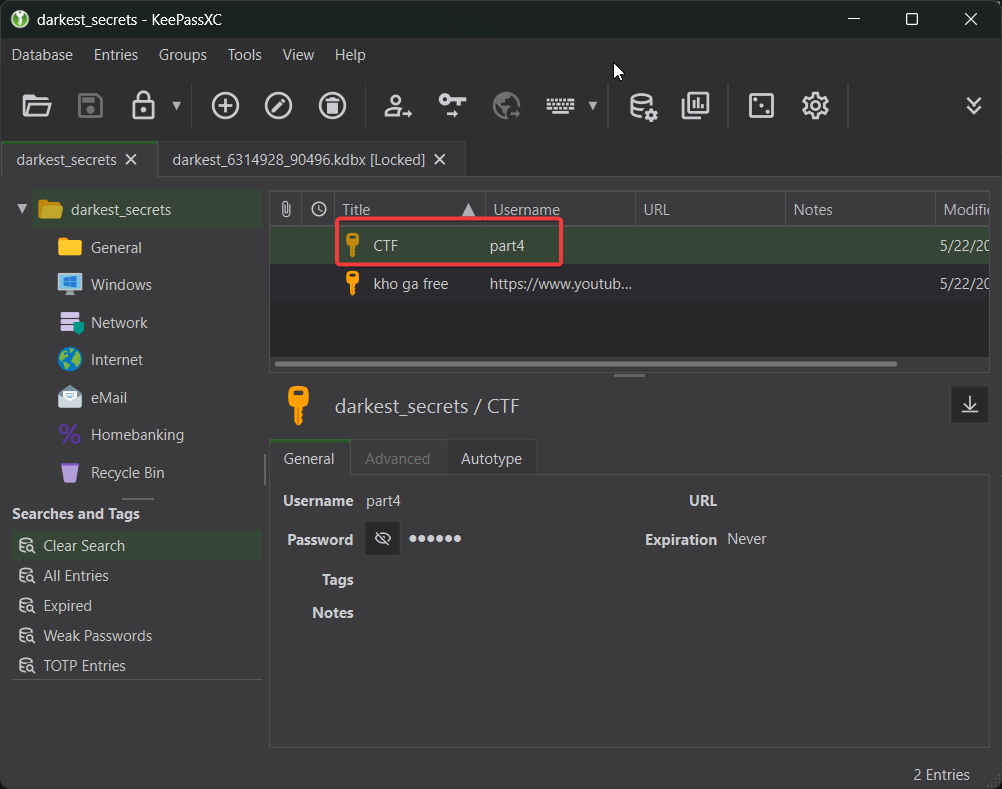Select the Network group
1002x789 pixels.
point(119,323)
